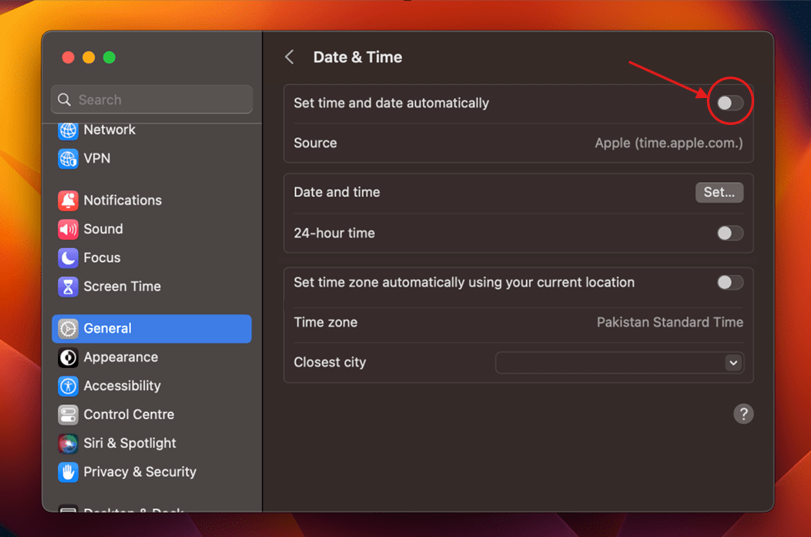Open Appearance label in sidebar
The width and height of the screenshot is (811, 537).
point(121,357)
